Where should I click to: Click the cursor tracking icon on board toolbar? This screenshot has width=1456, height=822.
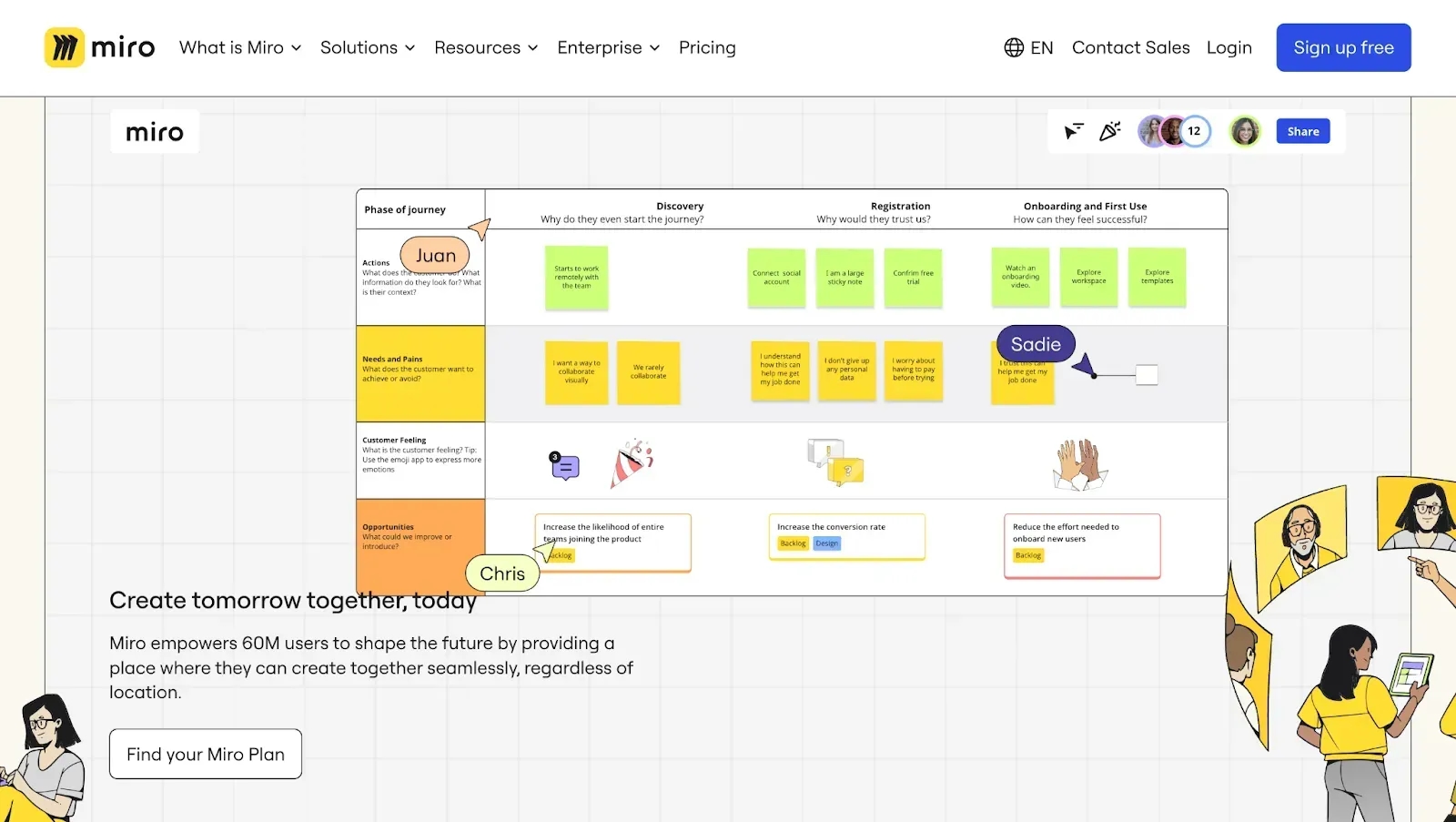coord(1074,131)
